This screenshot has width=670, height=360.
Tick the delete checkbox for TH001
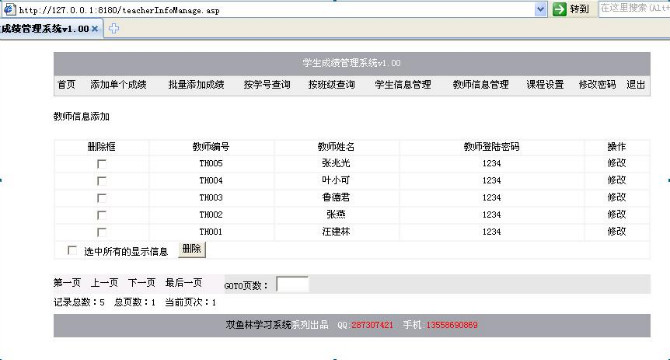pyautogui.click(x=101, y=232)
